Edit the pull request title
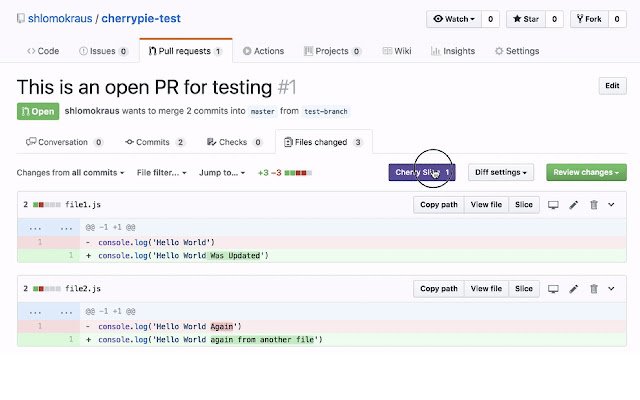This screenshot has width=640, height=400. (x=612, y=86)
